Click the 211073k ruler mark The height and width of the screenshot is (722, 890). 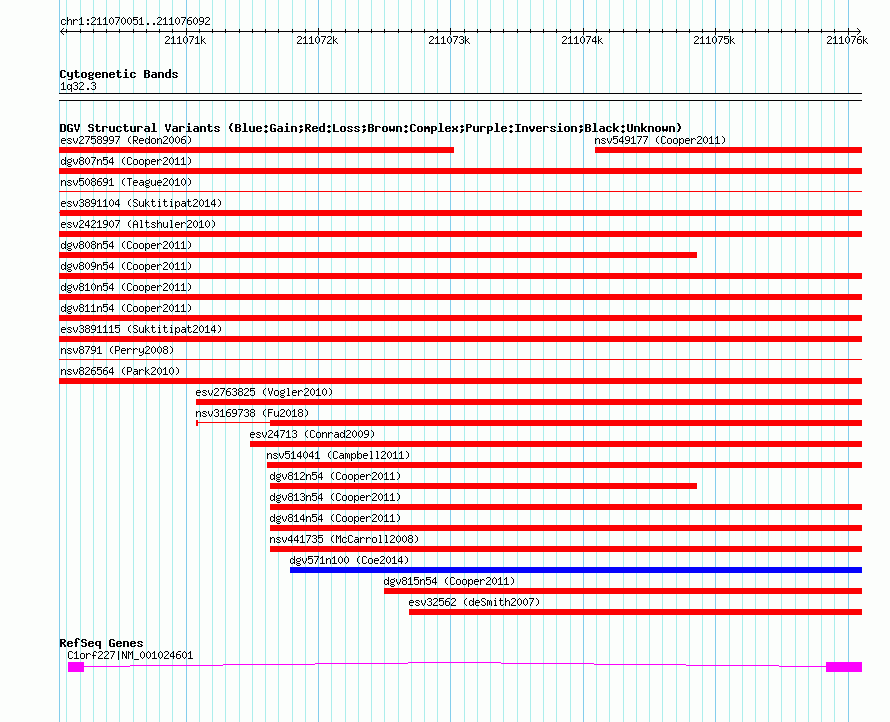point(449,40)
